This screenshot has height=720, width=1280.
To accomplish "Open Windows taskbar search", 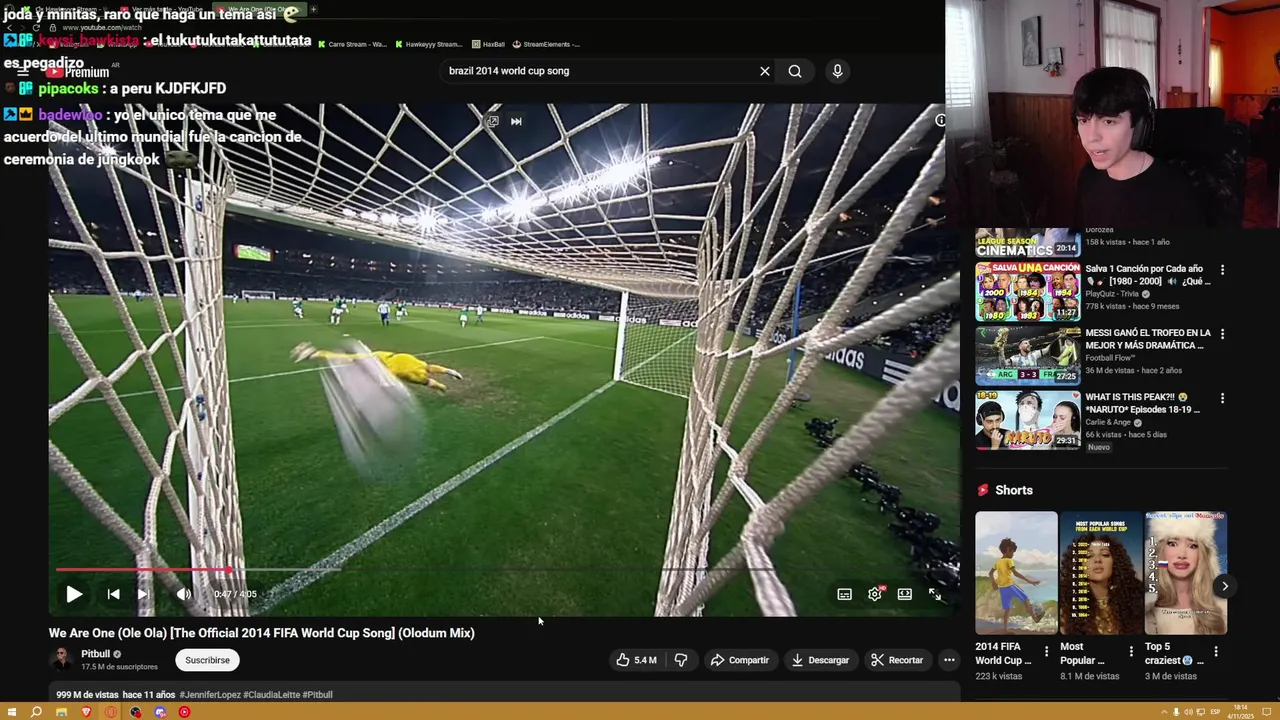I will click(x=36, y=712).
